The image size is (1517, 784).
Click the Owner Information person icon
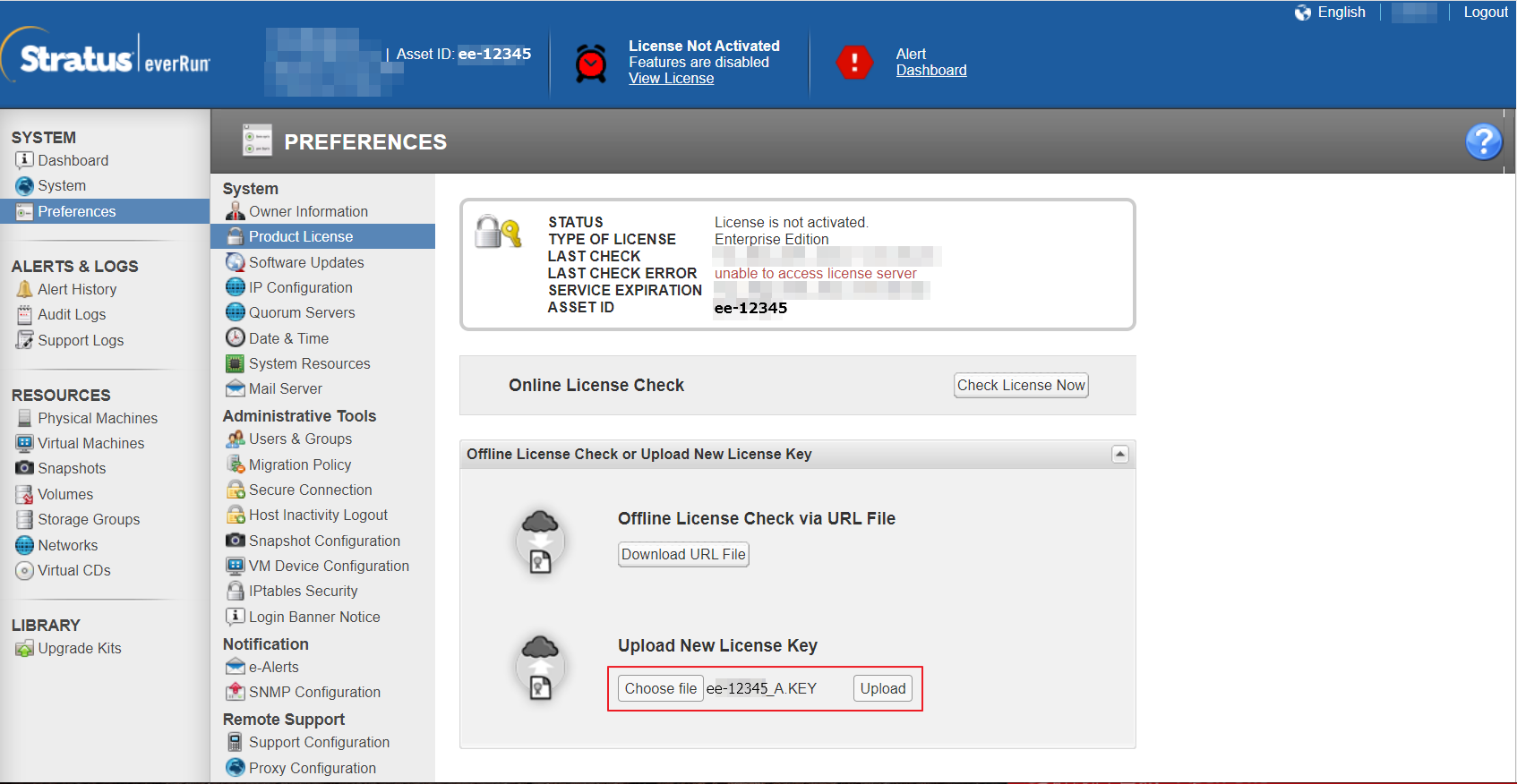coord(235,211)
